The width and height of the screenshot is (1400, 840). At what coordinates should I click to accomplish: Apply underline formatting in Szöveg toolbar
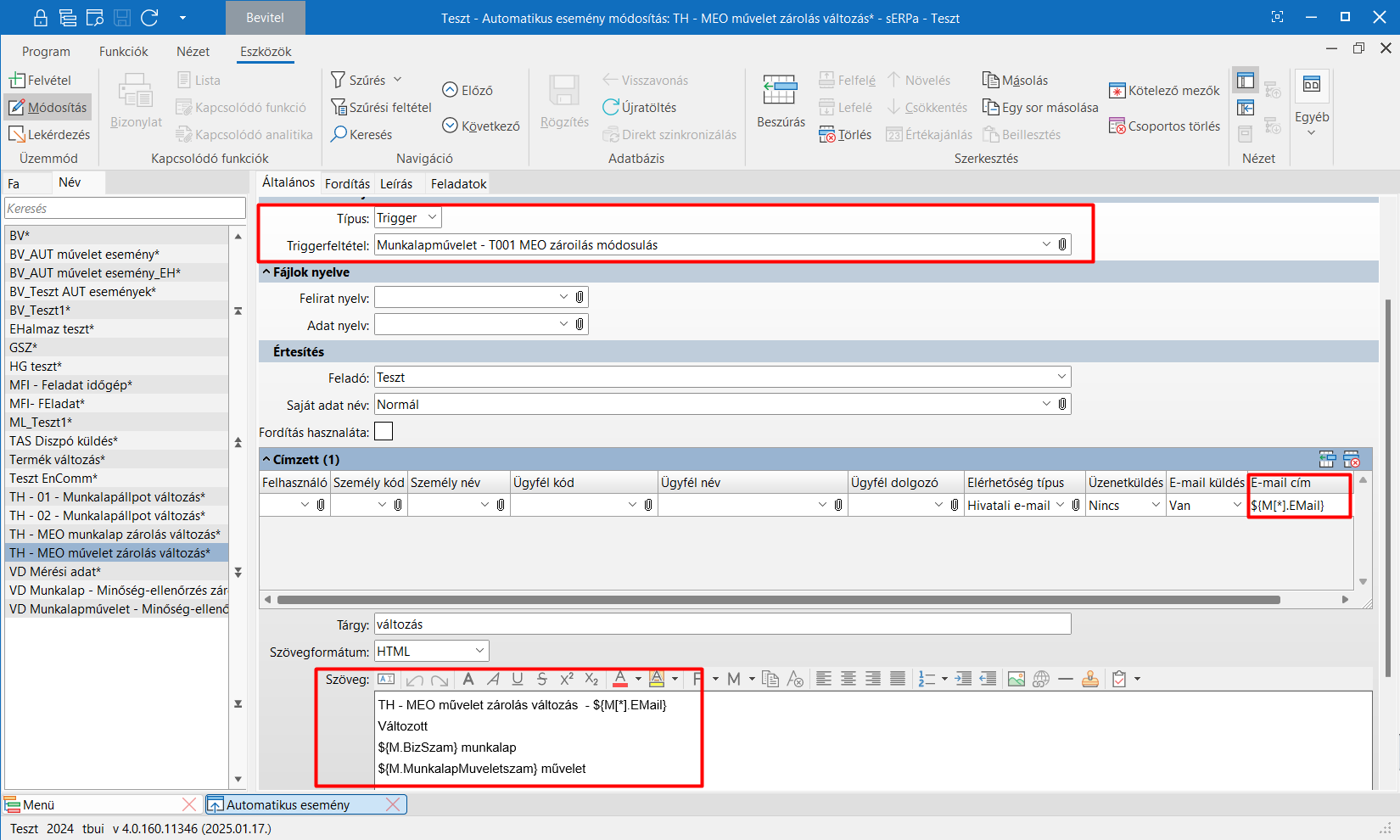[x=518, y=679]
